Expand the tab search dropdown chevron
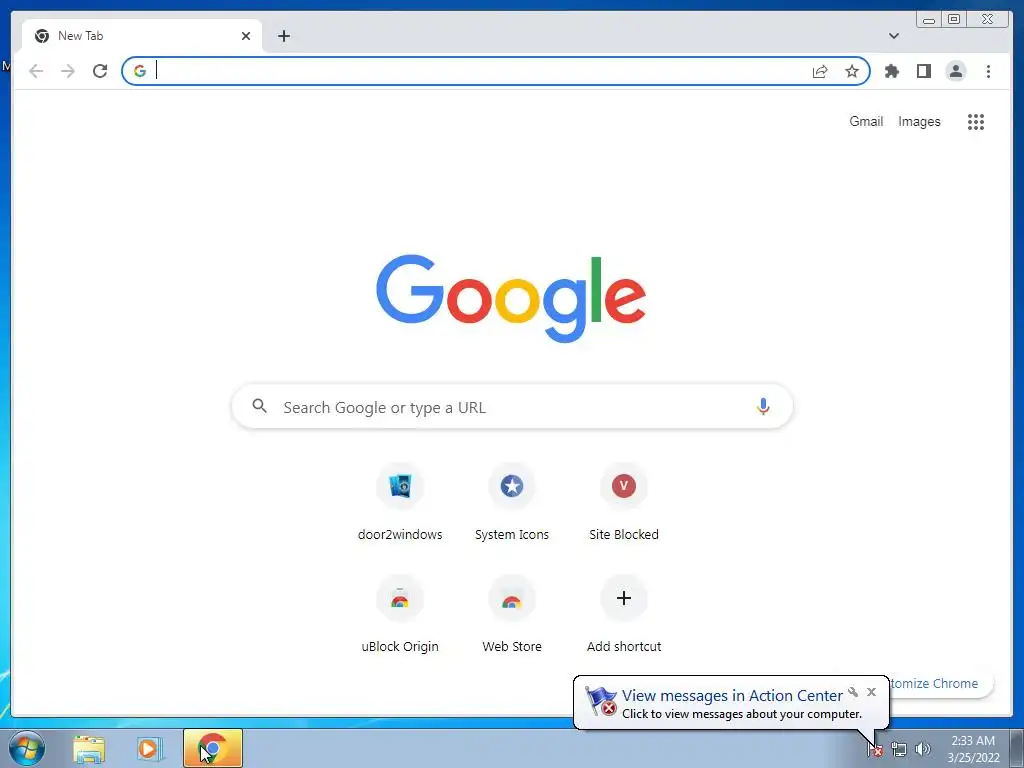This screenshot has width=1024, height=768. point(893,36)
